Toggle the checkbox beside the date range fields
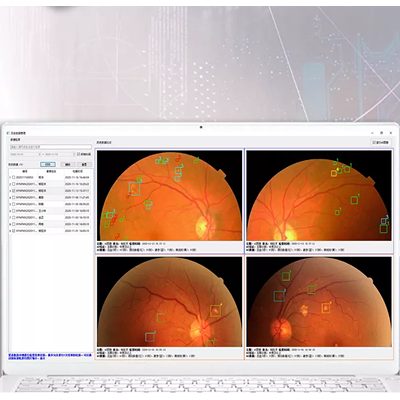Screen dimensions: 400x400 [79, 154]
